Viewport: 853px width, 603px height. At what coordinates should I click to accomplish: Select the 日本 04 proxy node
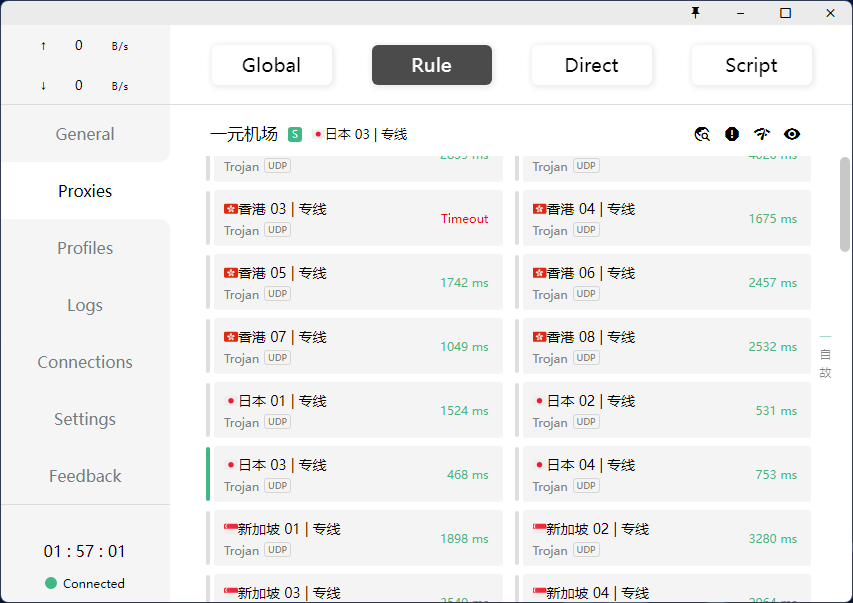coord(665,474)
